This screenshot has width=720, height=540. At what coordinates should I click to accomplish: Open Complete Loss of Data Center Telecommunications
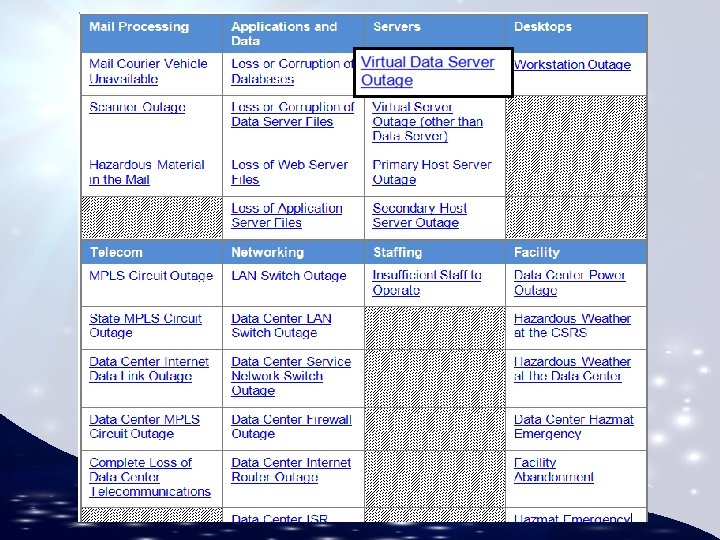150,477
